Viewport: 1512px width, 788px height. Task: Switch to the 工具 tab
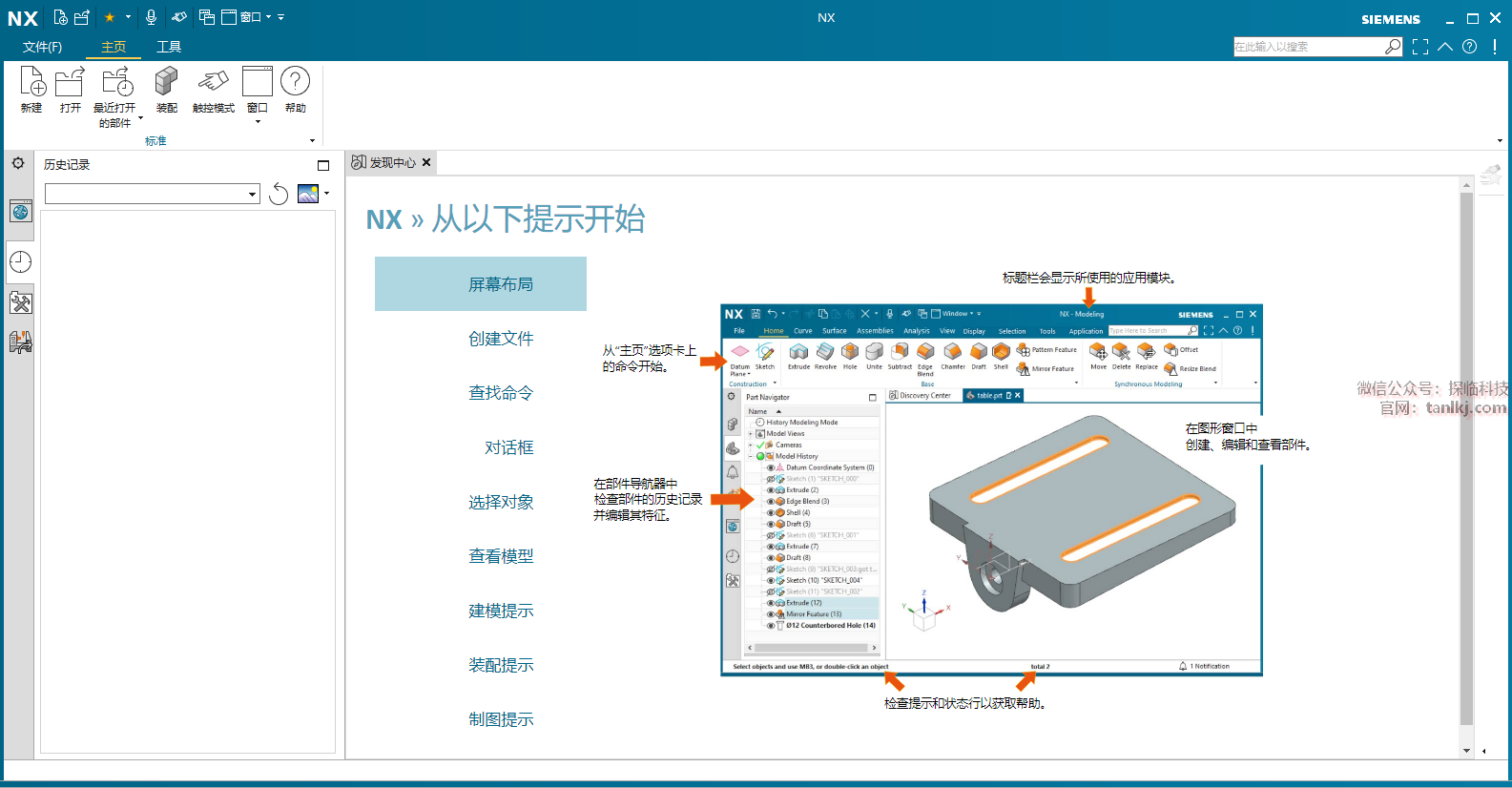pyautogui.click(x=169, y=47)
